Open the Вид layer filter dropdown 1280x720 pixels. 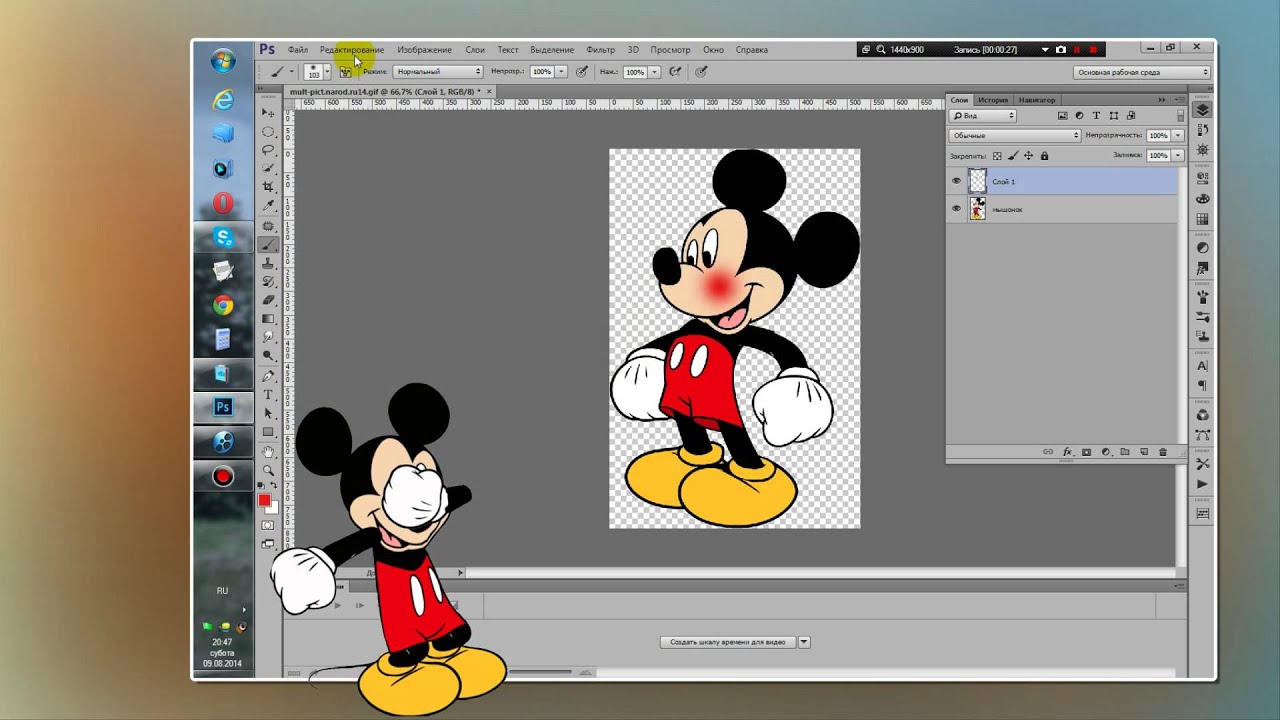[x=983, y=116]
